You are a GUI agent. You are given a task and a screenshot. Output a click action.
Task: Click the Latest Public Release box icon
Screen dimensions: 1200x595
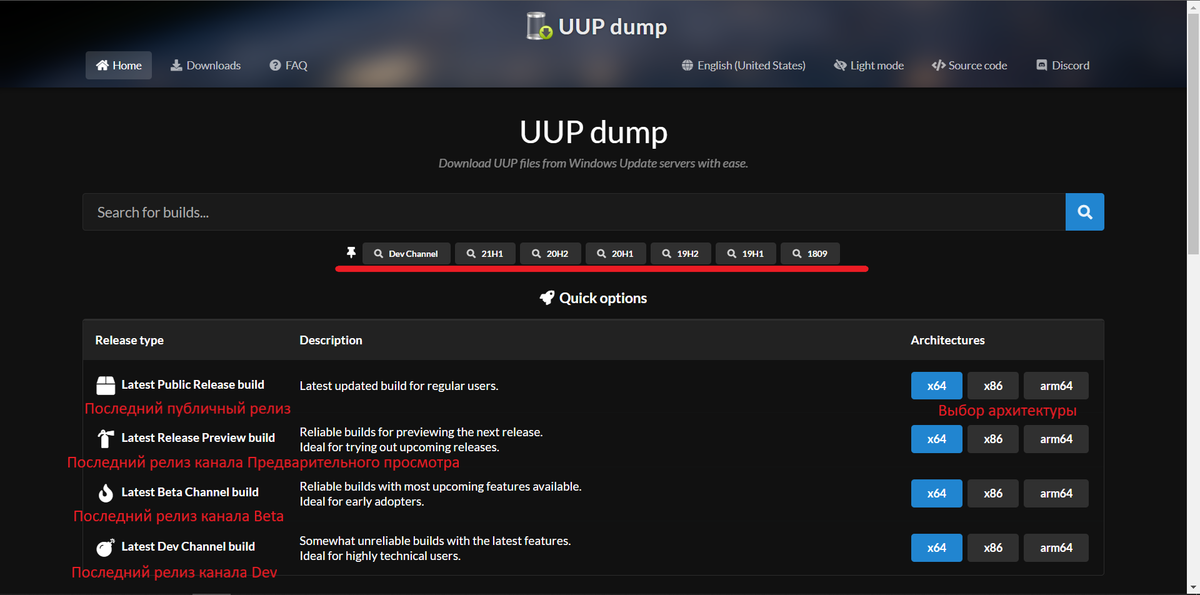106,385
